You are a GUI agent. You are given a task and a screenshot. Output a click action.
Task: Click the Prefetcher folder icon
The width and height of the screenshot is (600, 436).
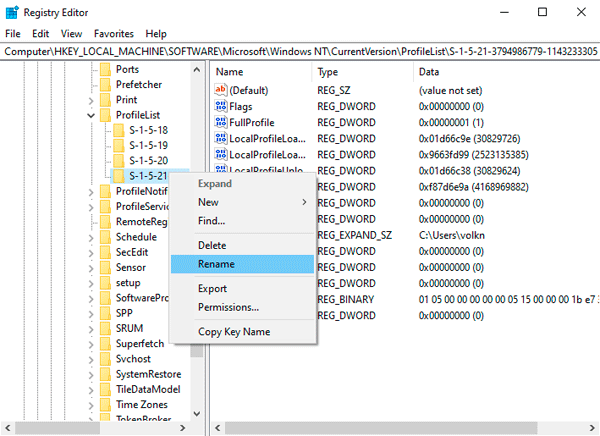[105, 85]
